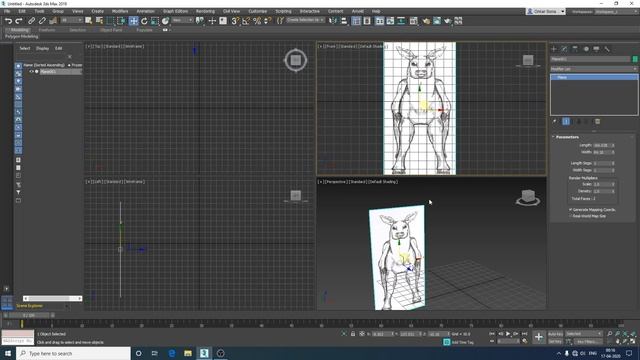
Task: Toggle the Set Key button
Action: [x=555, y=341]
